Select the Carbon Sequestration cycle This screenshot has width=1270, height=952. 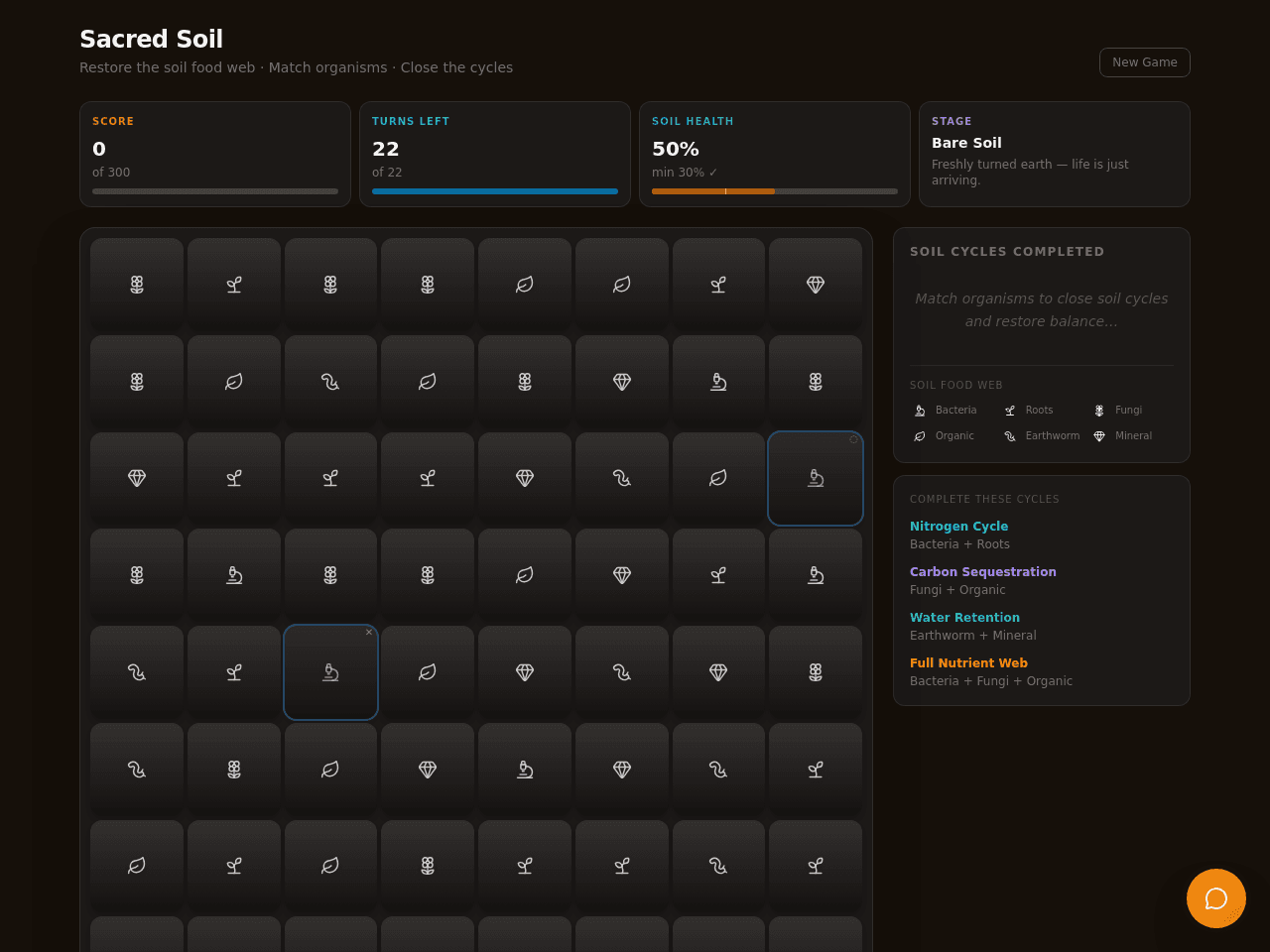(983, 572)
